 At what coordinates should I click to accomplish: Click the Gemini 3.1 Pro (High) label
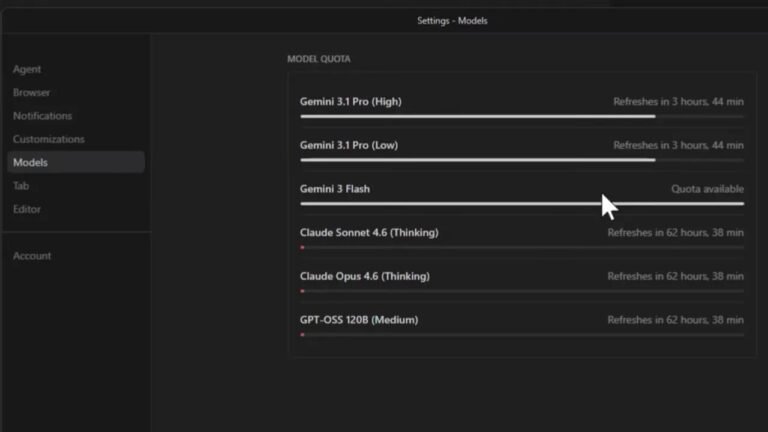351,101
